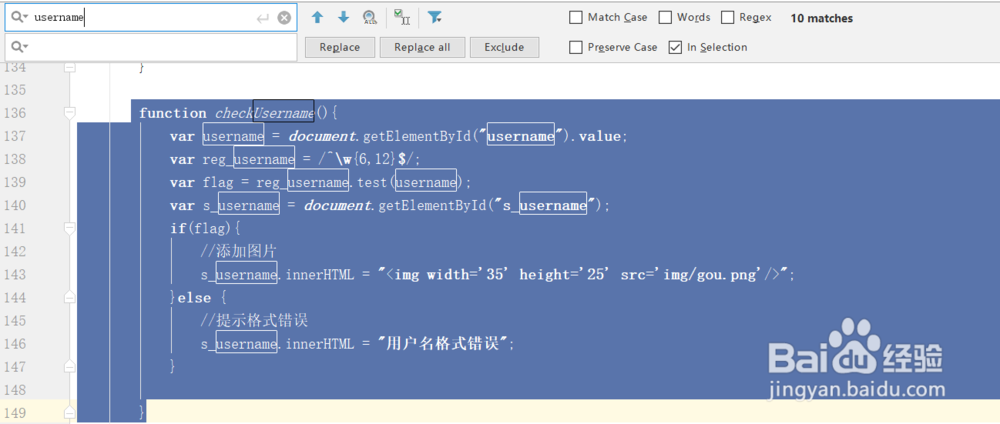
Task: Collapse the checkUsername function at line 136
Action: [70, 113]
